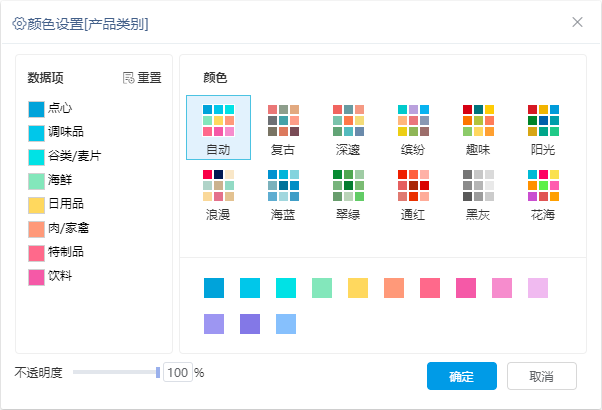The image size is (602, 410).
Task: Pick the light blue palette color in second row
Action: click(286, 324)
